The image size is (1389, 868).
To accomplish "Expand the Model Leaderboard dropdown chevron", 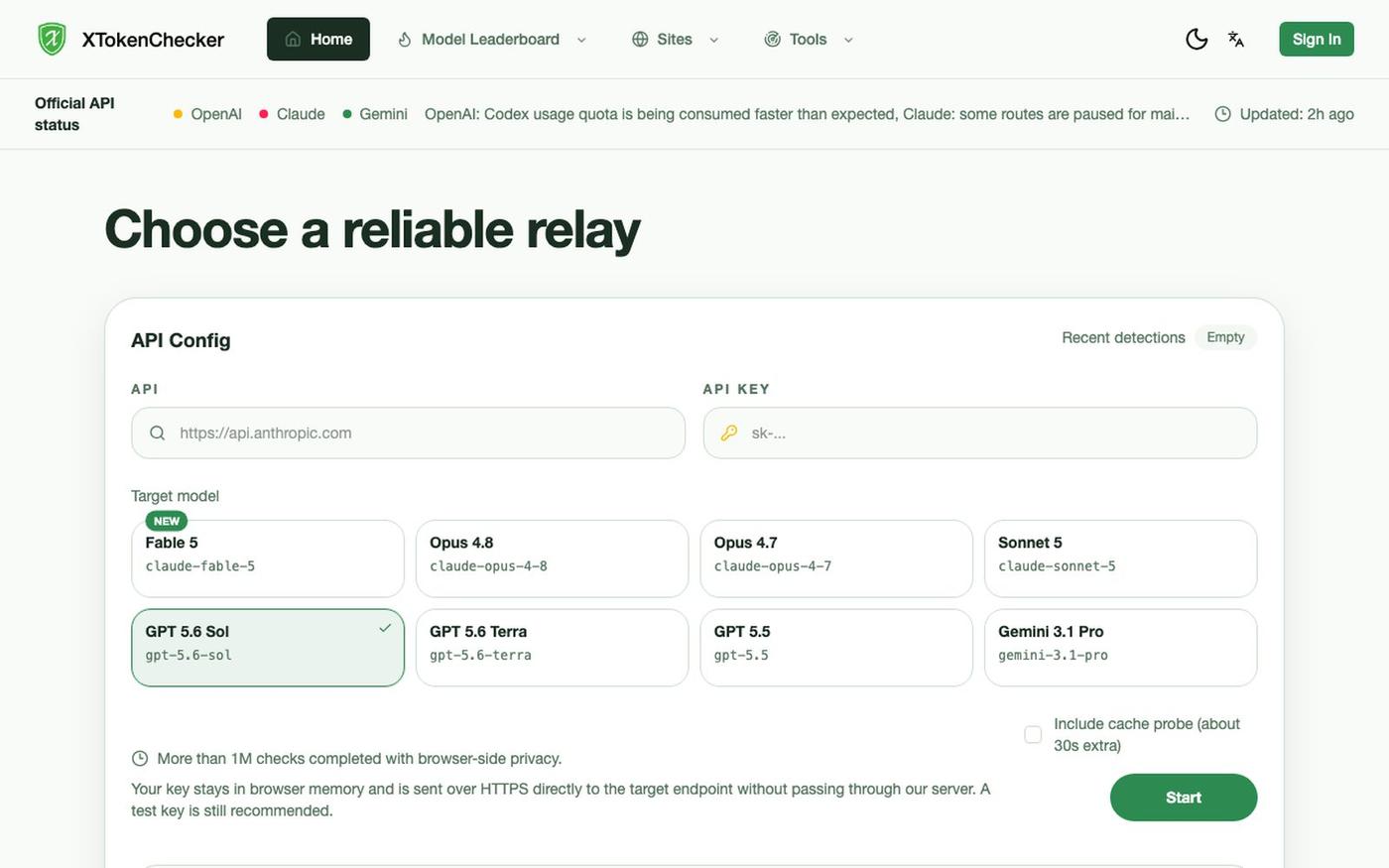I will [x=581, y=40].
